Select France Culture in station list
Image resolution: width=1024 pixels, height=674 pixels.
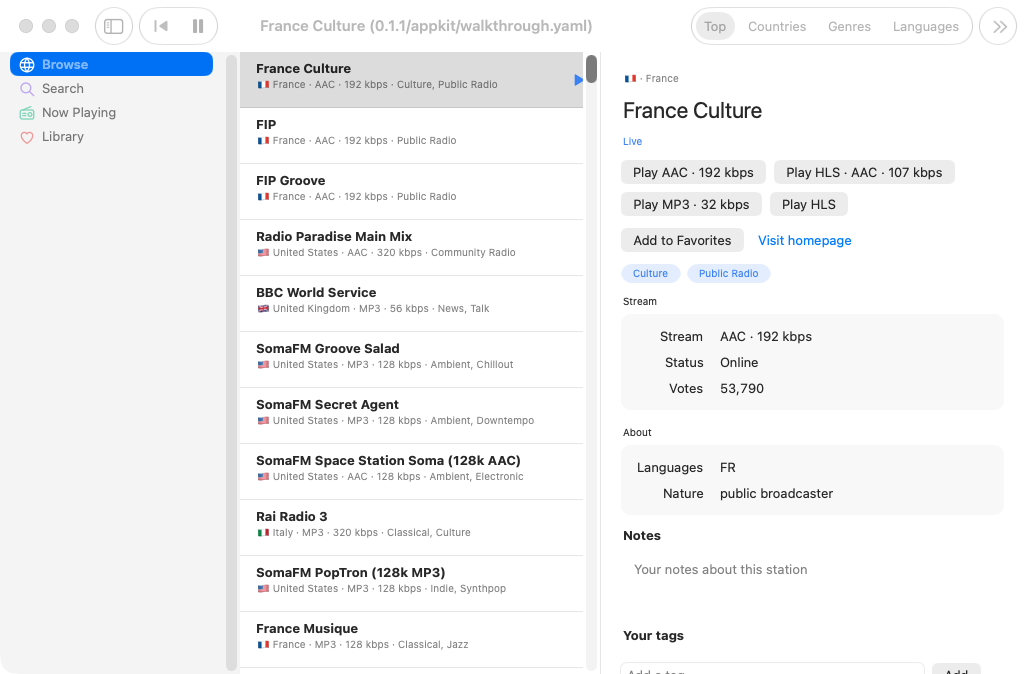[411, 80]
